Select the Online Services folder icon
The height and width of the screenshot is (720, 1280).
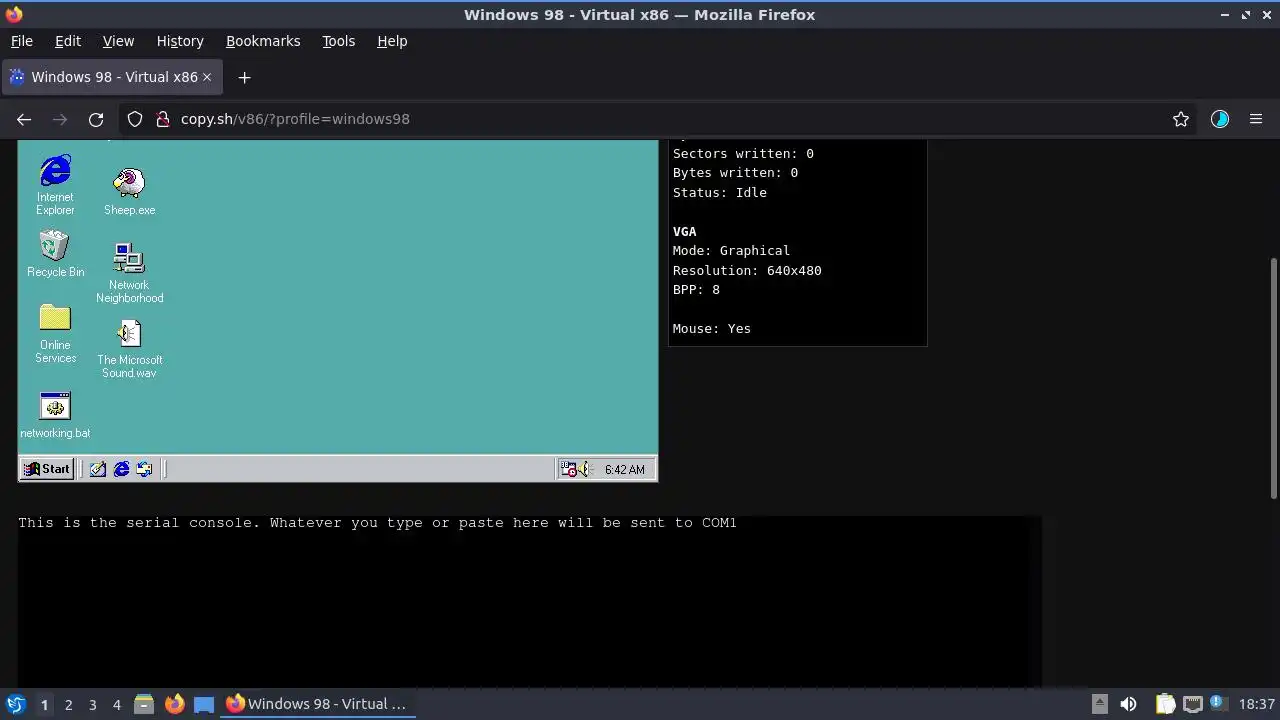55,334
